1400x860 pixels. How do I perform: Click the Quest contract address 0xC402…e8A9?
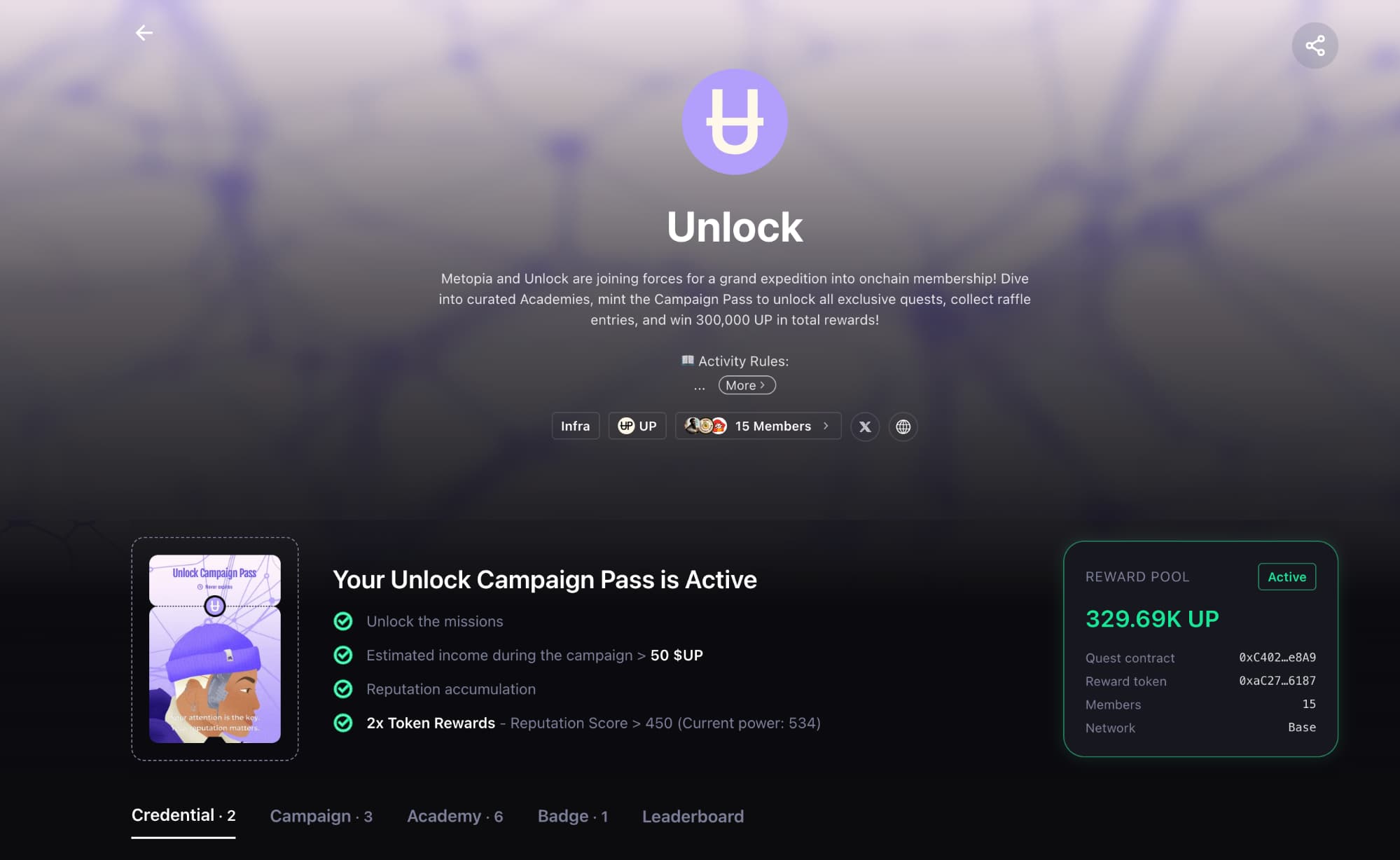point(1277,658)
